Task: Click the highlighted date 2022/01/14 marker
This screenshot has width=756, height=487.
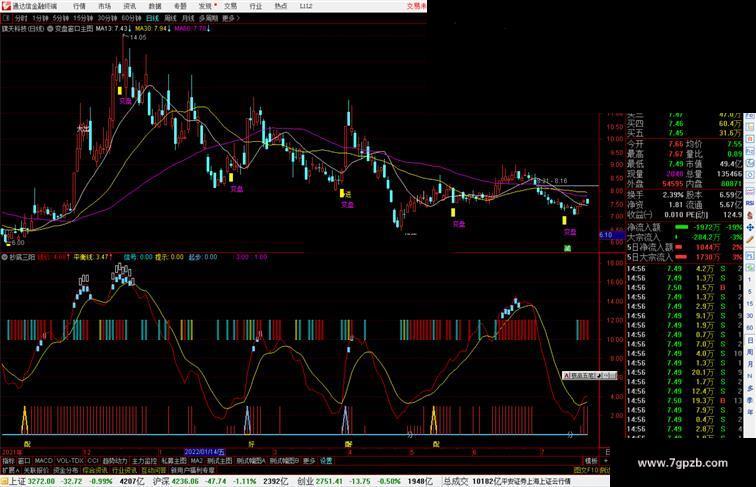Action: point(204,452)
